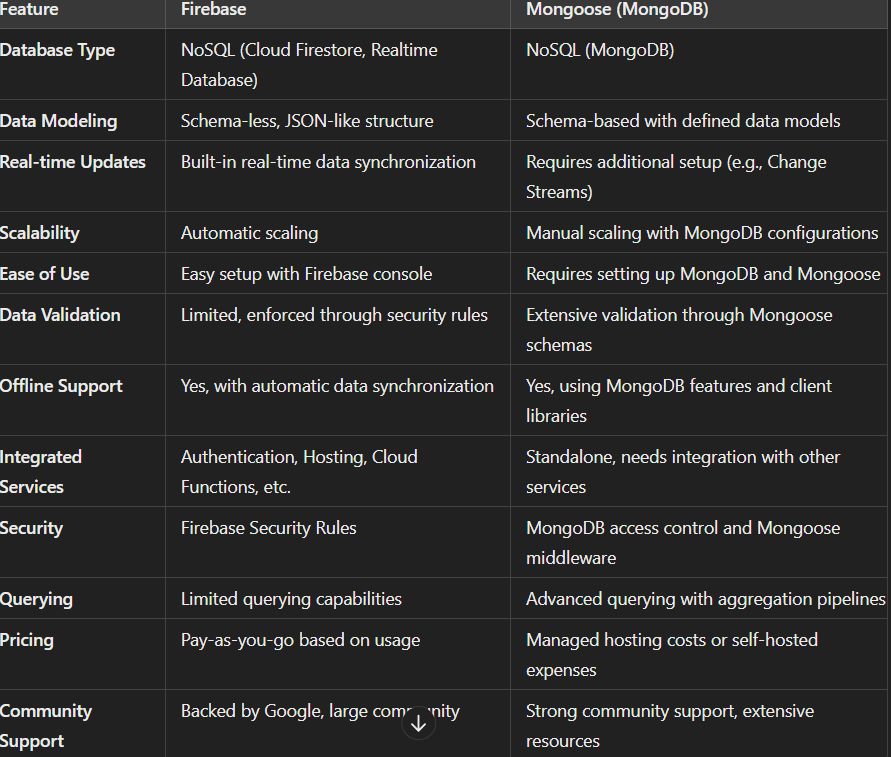891x757 pixels.
Task: Select the Community Support row label
Action: point(45,726)
